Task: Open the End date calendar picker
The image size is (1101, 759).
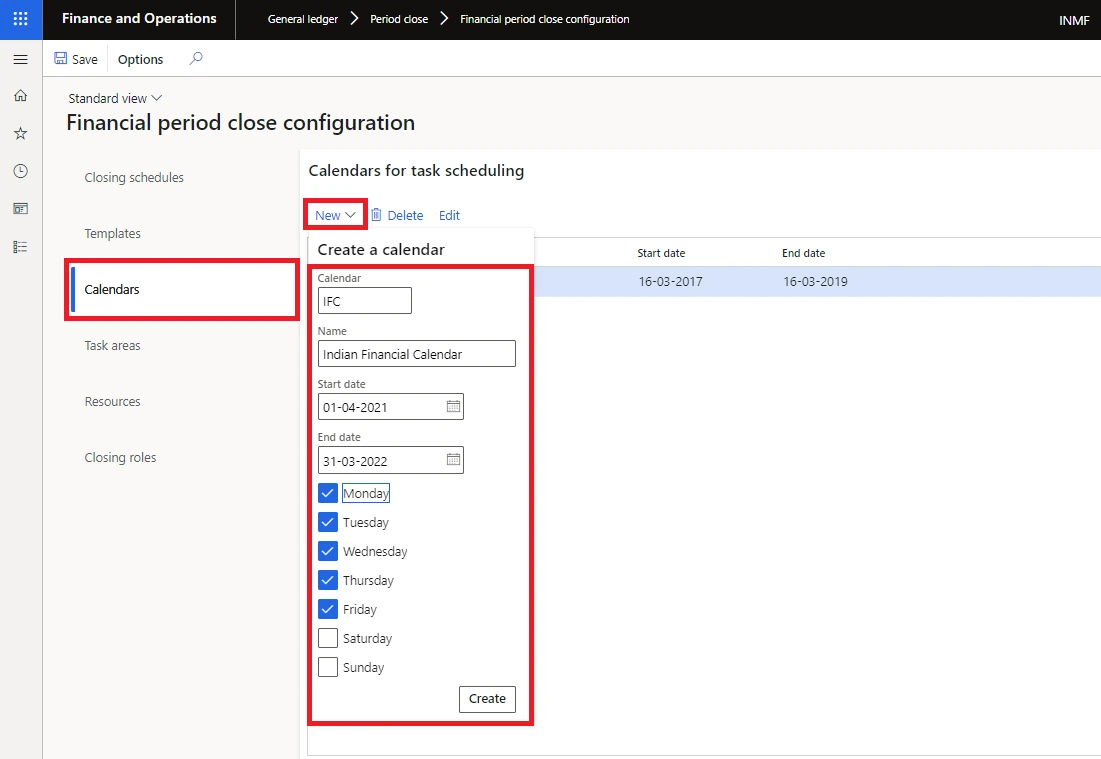Action: pyautogui.click(x=454, y=460)
